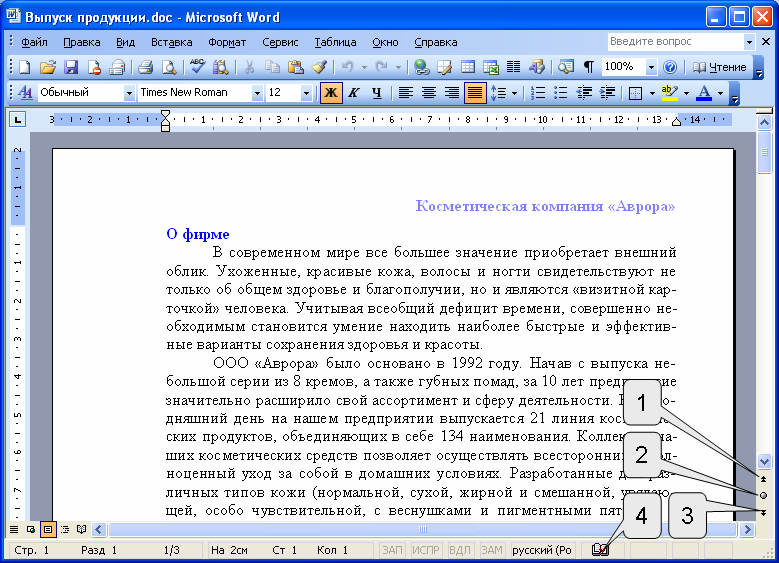
Task: Open the Сервис menu
Action: (280, 42)
